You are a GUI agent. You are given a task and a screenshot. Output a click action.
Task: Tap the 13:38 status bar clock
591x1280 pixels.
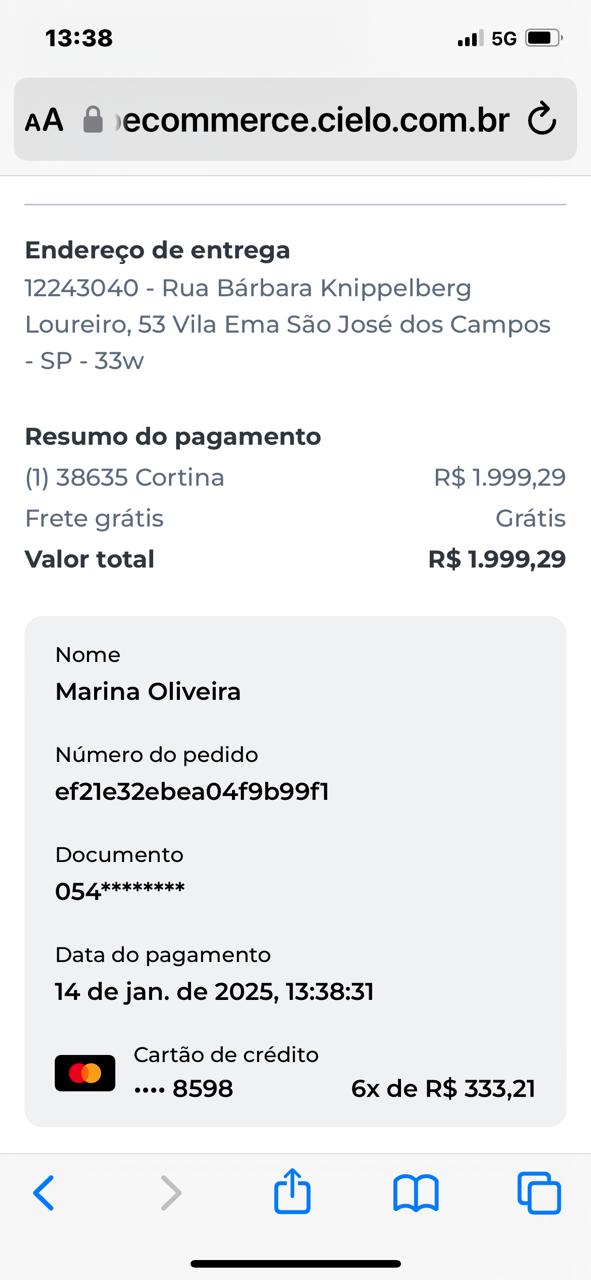(x=79, y=38)
